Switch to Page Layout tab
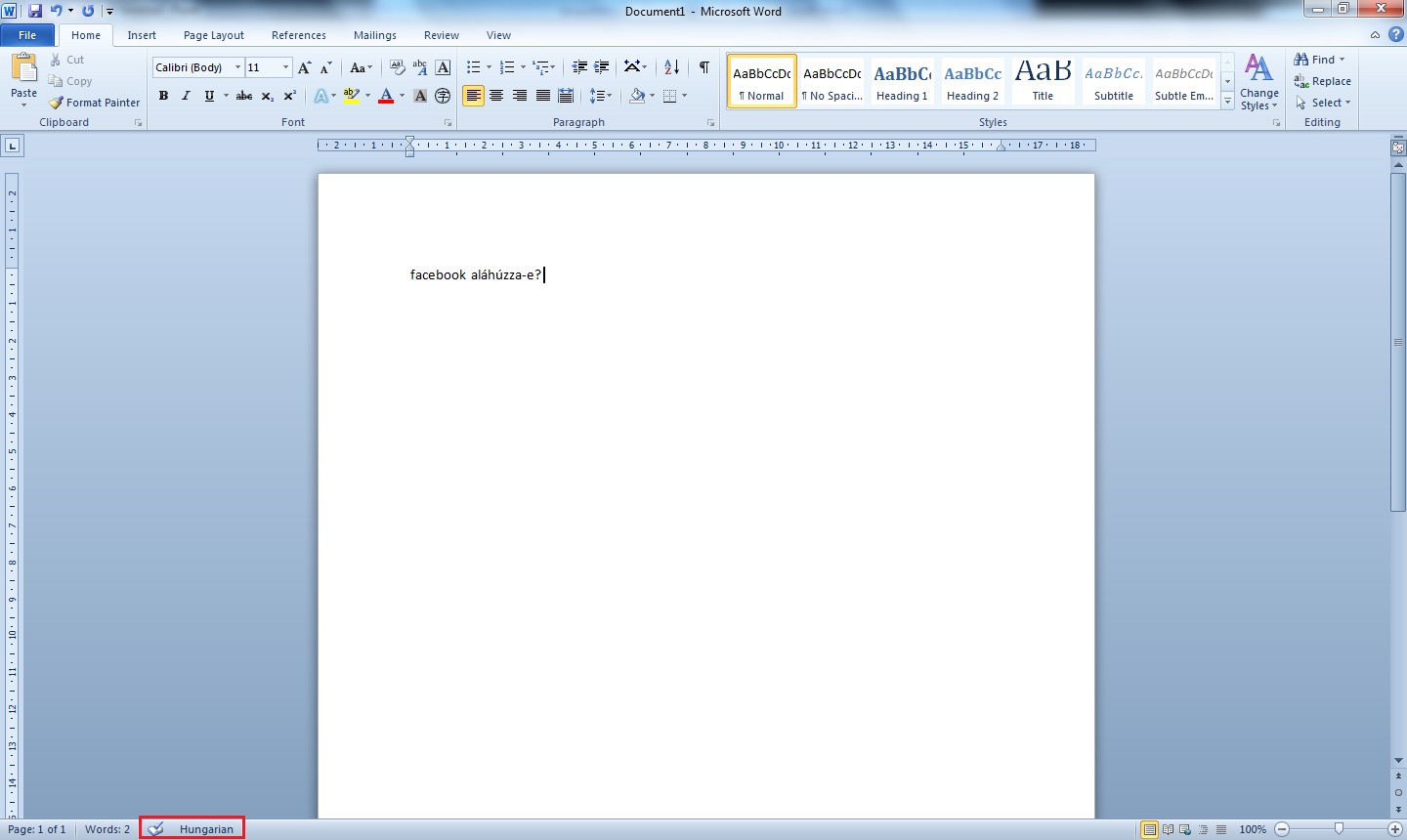The width and height of the screenshot is (1407, 840). click(214, 35)
